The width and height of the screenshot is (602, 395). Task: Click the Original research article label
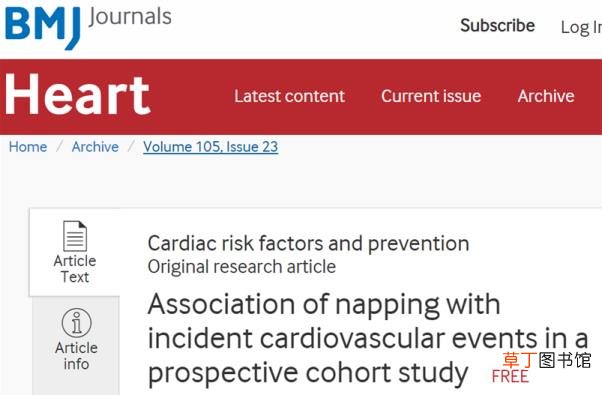tap(242, 266)
